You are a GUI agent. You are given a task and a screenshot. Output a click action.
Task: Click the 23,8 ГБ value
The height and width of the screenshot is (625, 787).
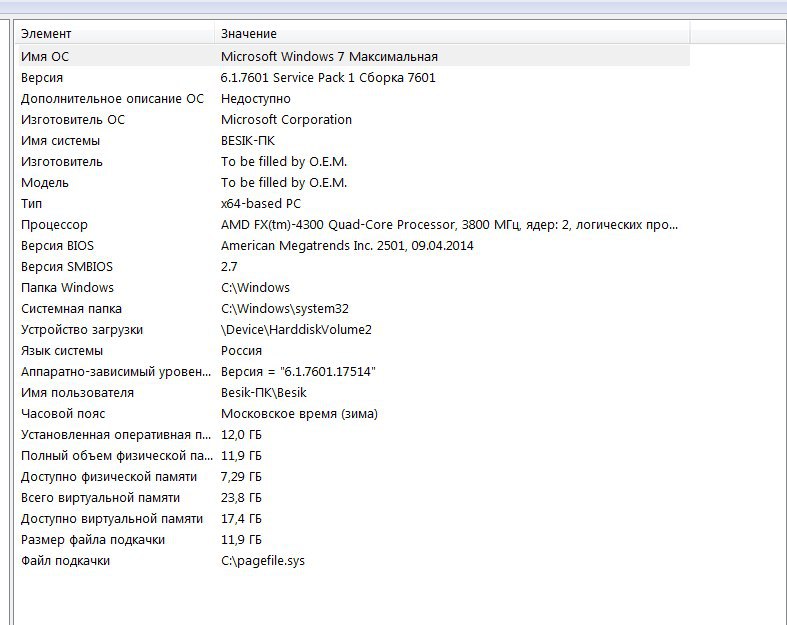point(241,498)
